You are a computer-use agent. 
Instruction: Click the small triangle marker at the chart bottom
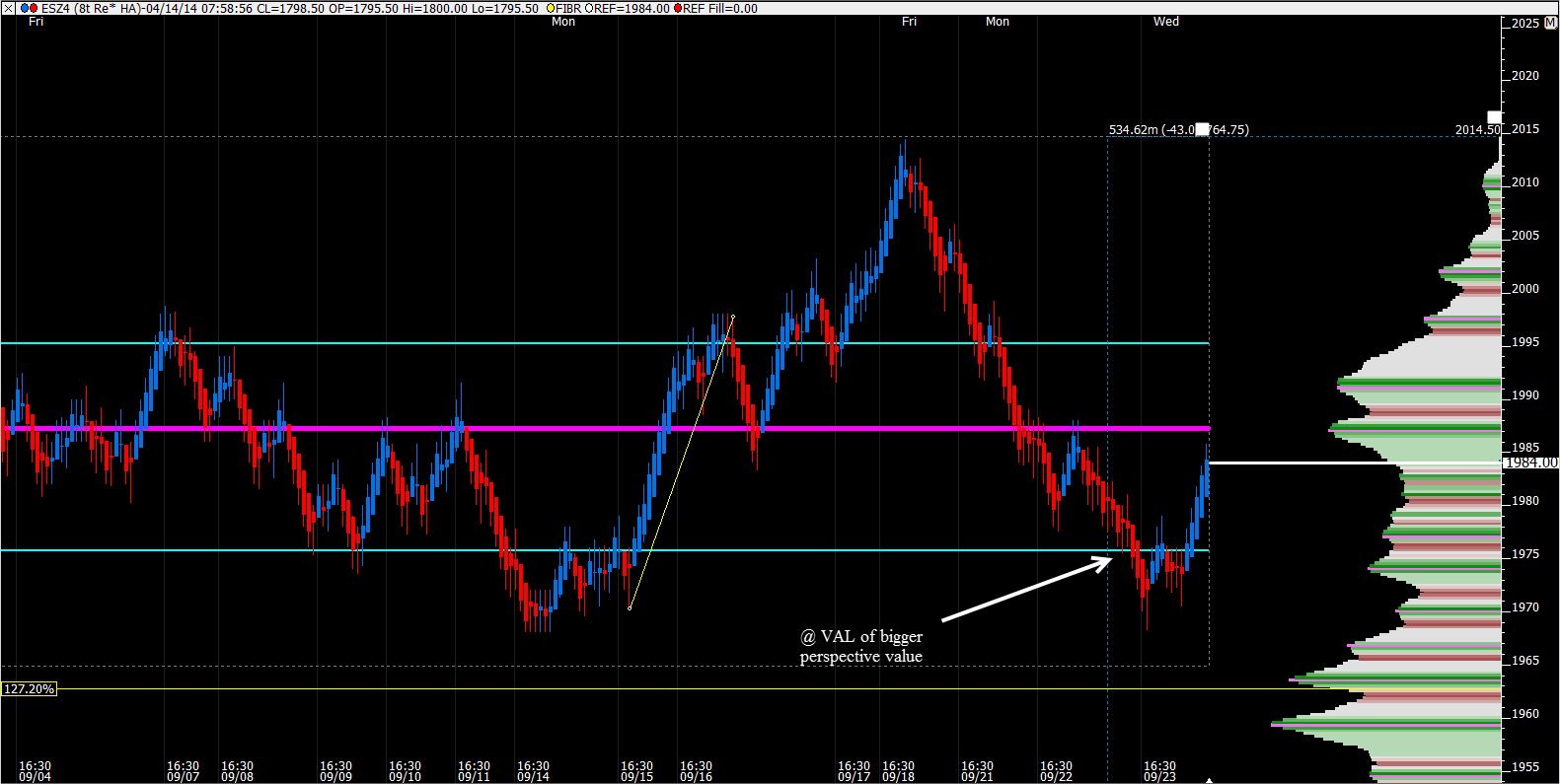(1210, 780)
